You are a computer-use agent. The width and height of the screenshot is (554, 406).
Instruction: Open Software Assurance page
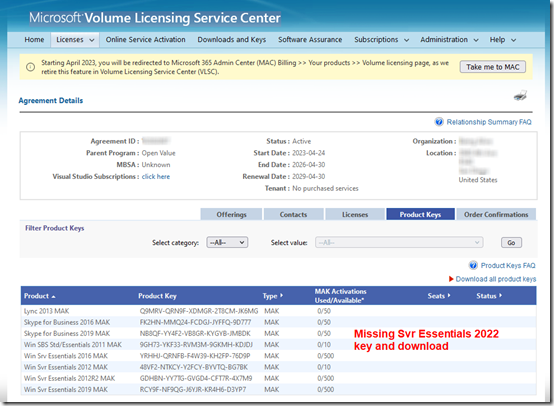point(310,40)
